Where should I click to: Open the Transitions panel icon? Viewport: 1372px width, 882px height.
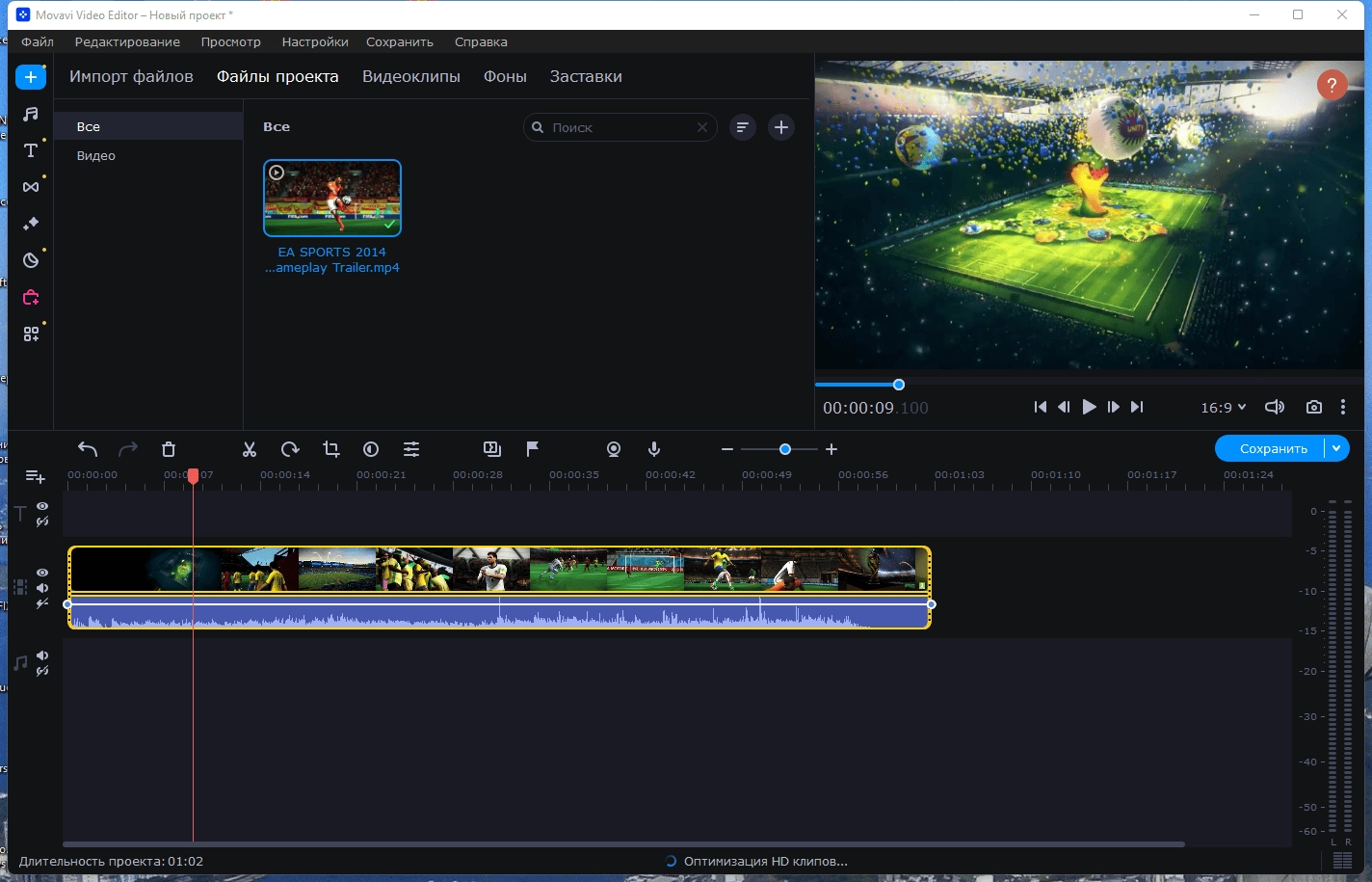pos(31,187)
